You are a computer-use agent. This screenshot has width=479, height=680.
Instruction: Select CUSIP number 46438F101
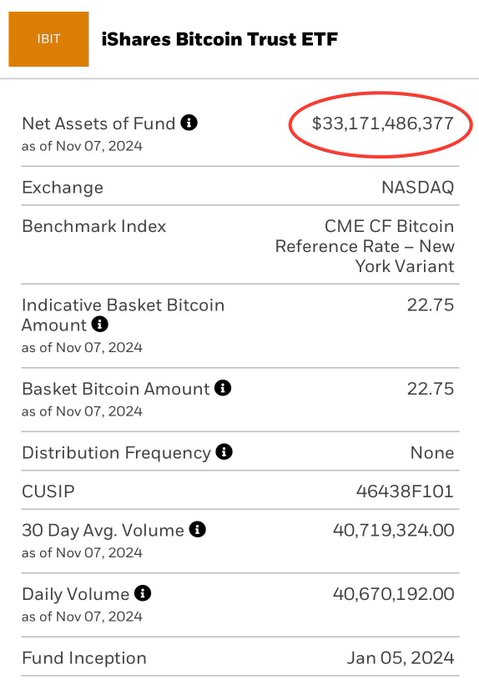[405, 491]
